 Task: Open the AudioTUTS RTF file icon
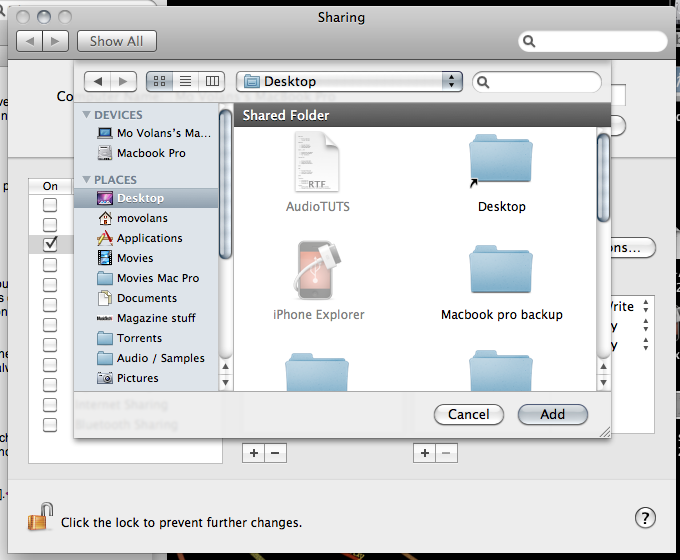click(319, 163)
